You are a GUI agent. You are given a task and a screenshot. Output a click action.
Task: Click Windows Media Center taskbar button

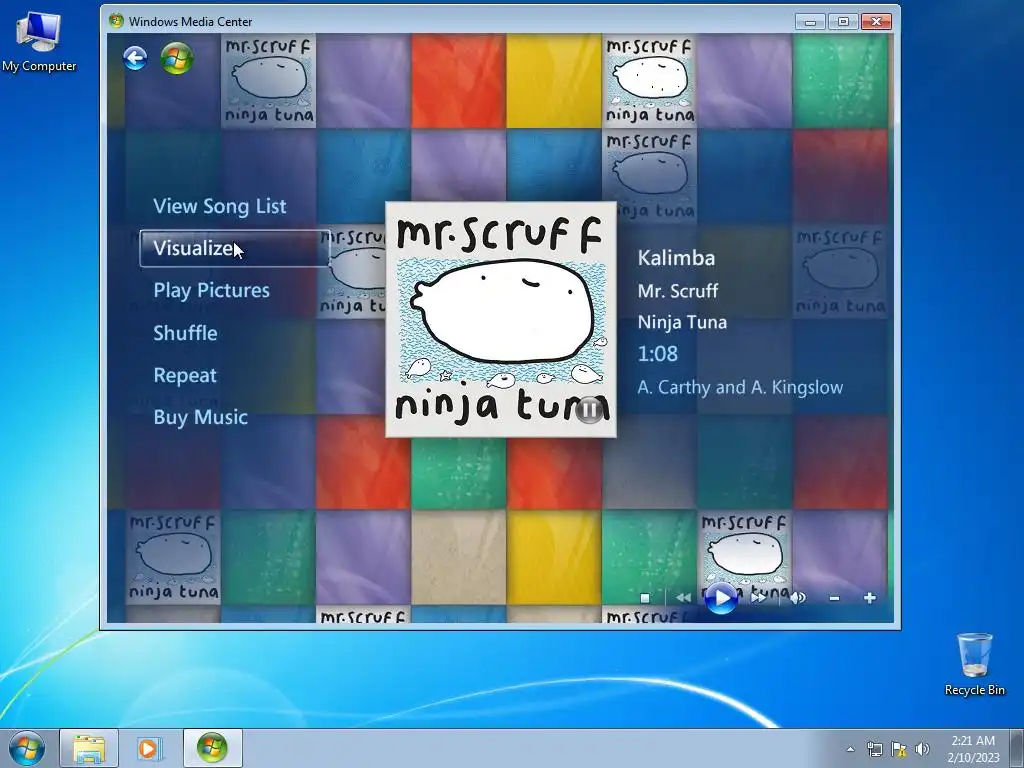[x=212, y=748]
